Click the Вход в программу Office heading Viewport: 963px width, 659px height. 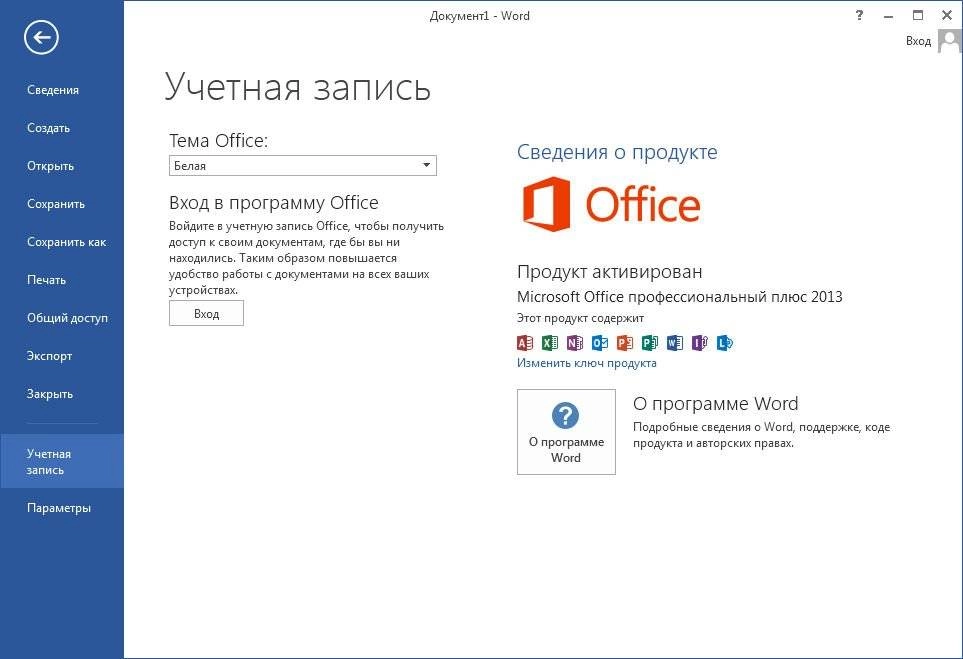click(x=273, y=203)
